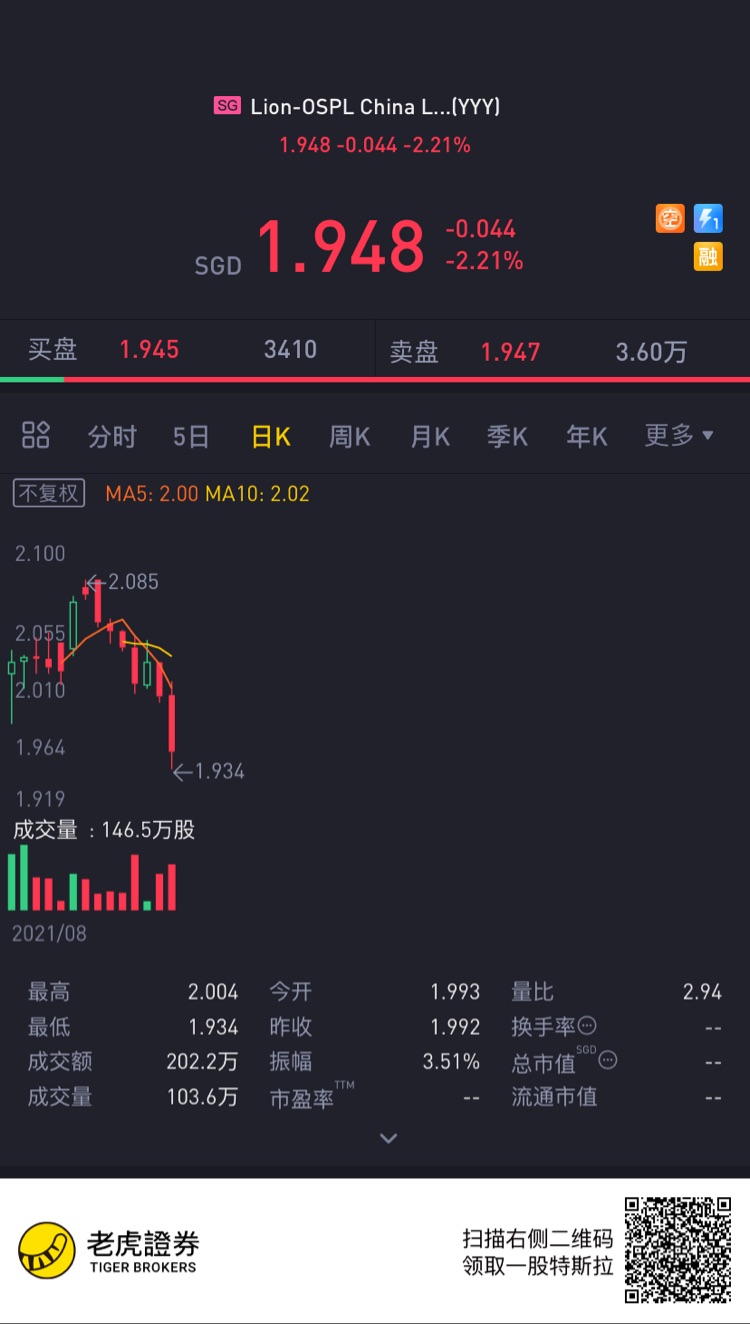Switch to the 分时 intraday tab
Image resolution: width=750 pixels, height=1324 pixels.
112,436
